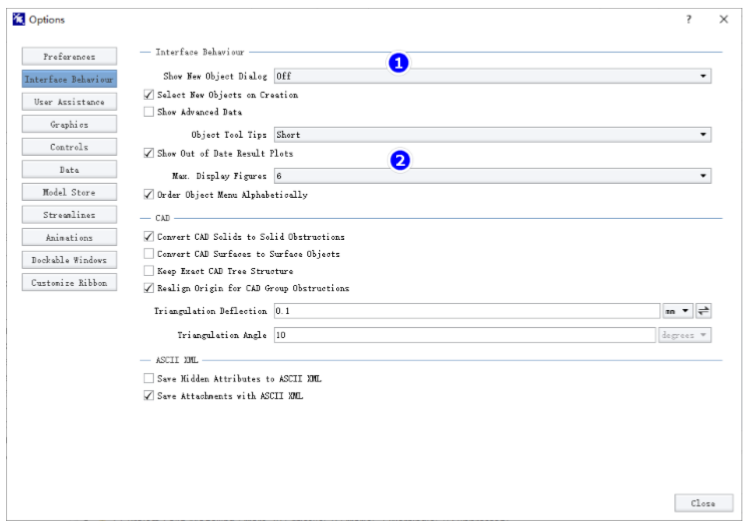Image resolution: width=747 pixels, height=526 pixels.
Task: Click the Triangulation Angle input field
Action: [464, 335]
